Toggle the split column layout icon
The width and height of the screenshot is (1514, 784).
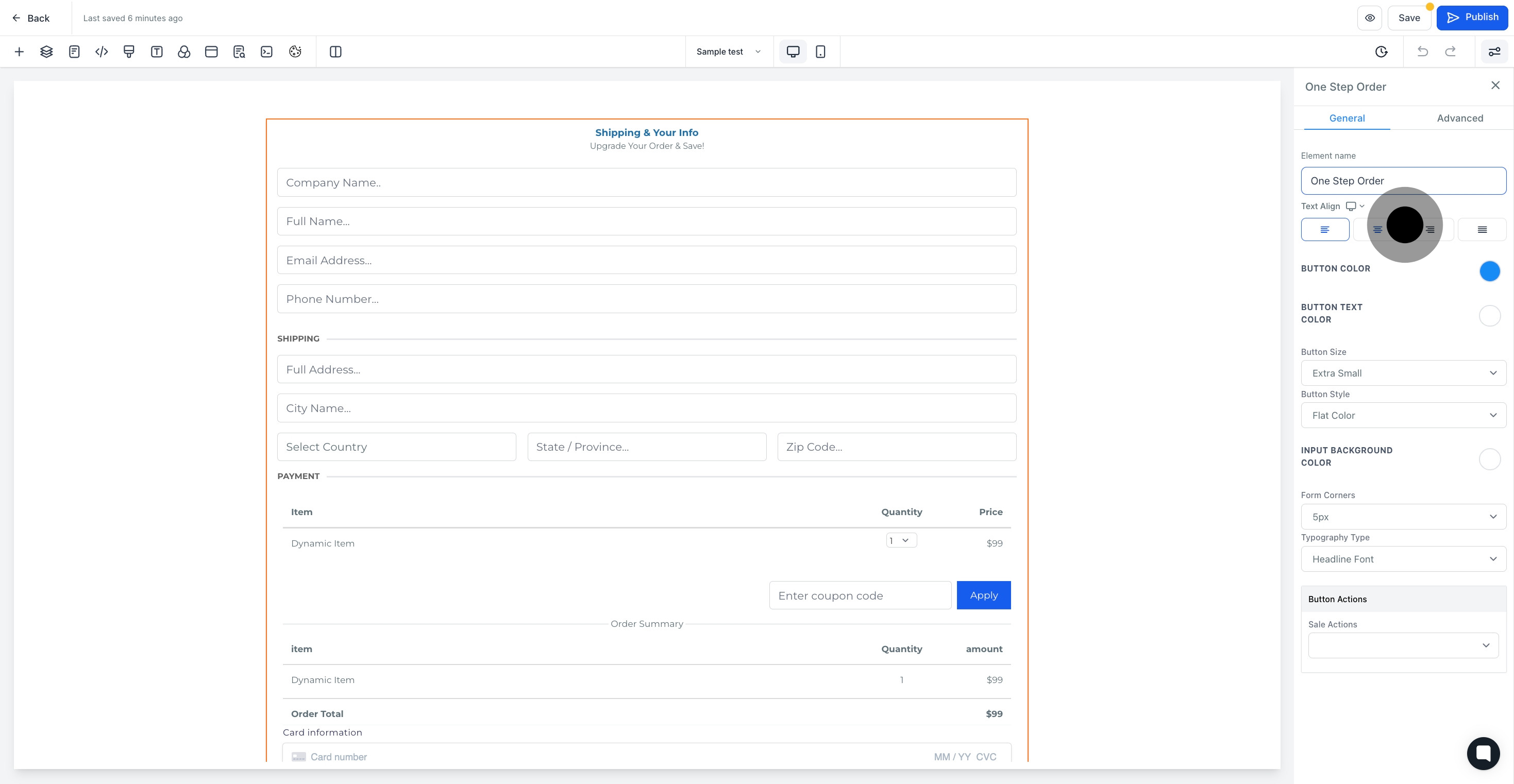[x=335, y=52]
